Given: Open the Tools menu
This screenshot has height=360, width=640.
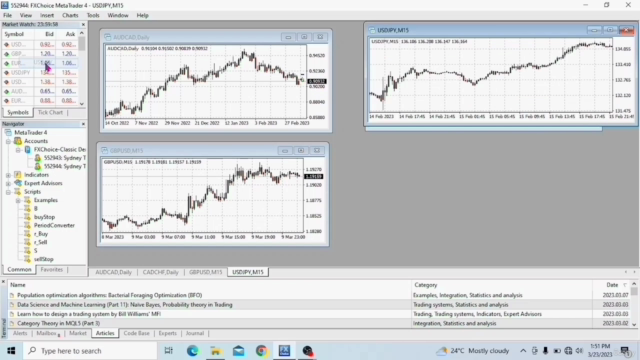Looking at the screenshot, I should pyautogui.click(x=93, y=16).
